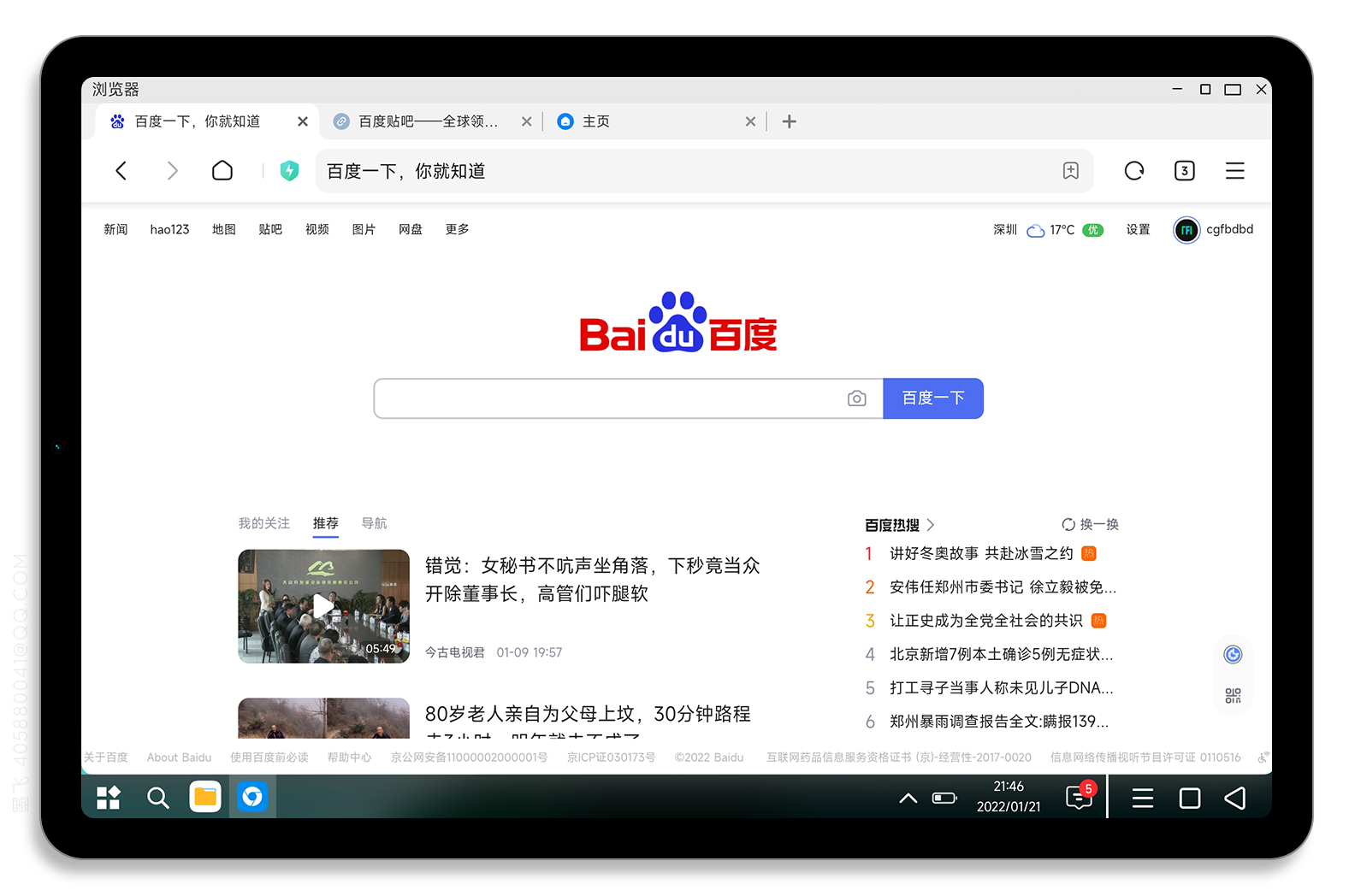The height and width of the screenshot is (896, 1355).
Task: Open the browser hamburger menu
Action: (x=1234, y=171)
